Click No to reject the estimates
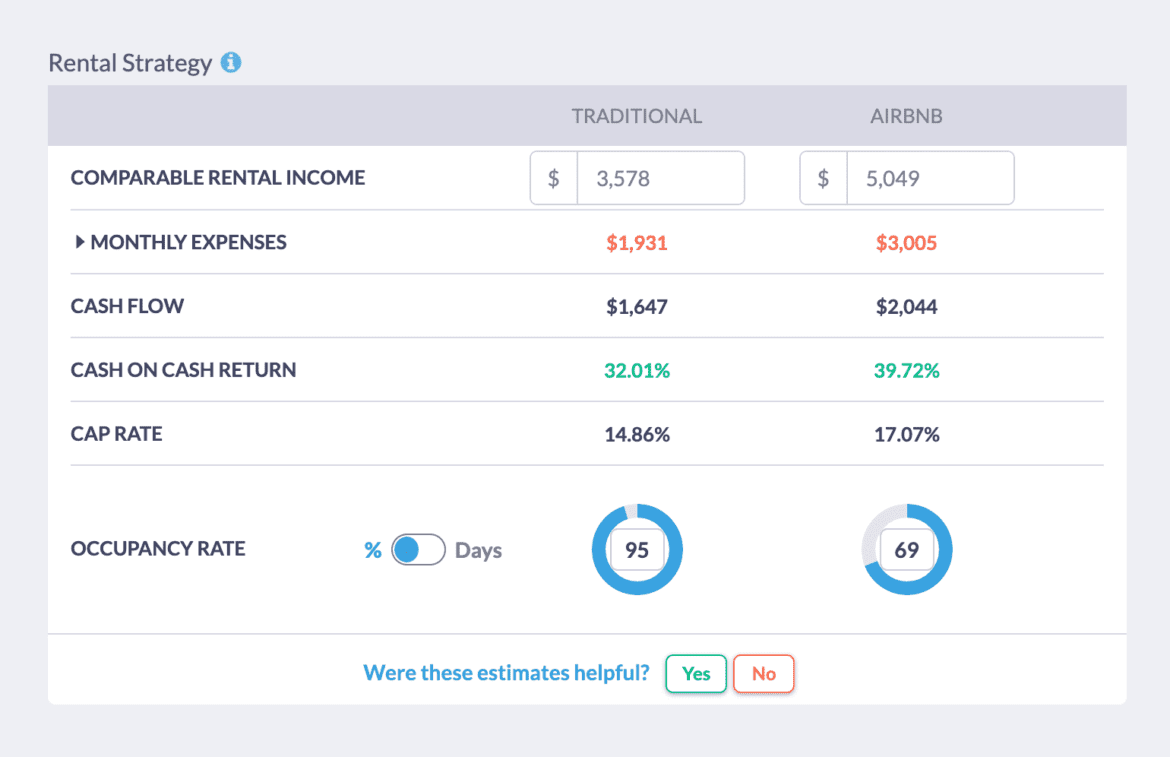 click(763, 673)
